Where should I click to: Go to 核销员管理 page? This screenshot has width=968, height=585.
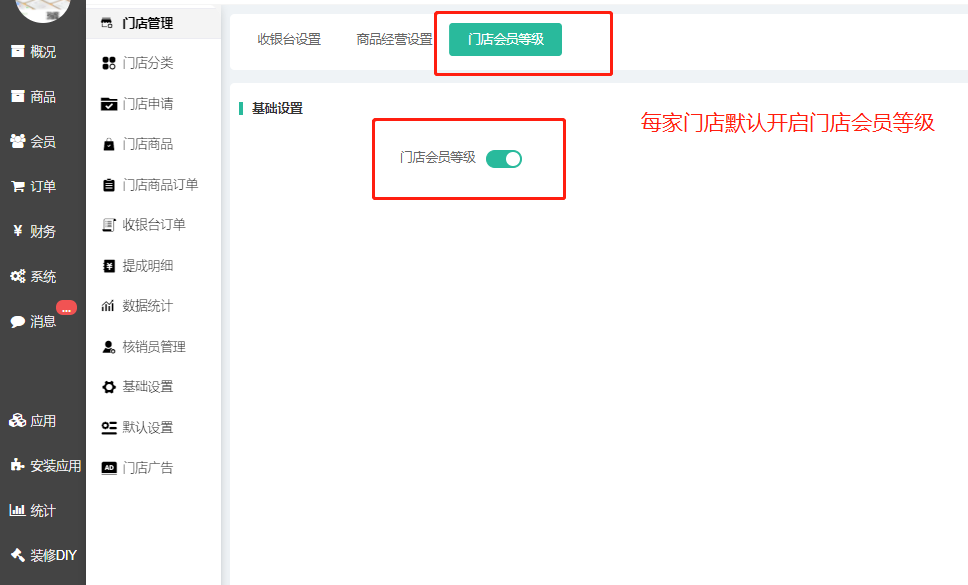coord(154,347)
